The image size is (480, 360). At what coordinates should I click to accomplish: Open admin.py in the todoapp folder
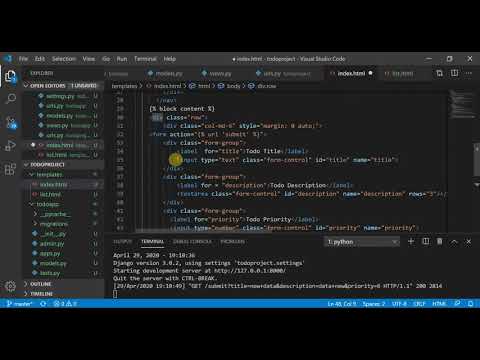click(x=63, y=243)
